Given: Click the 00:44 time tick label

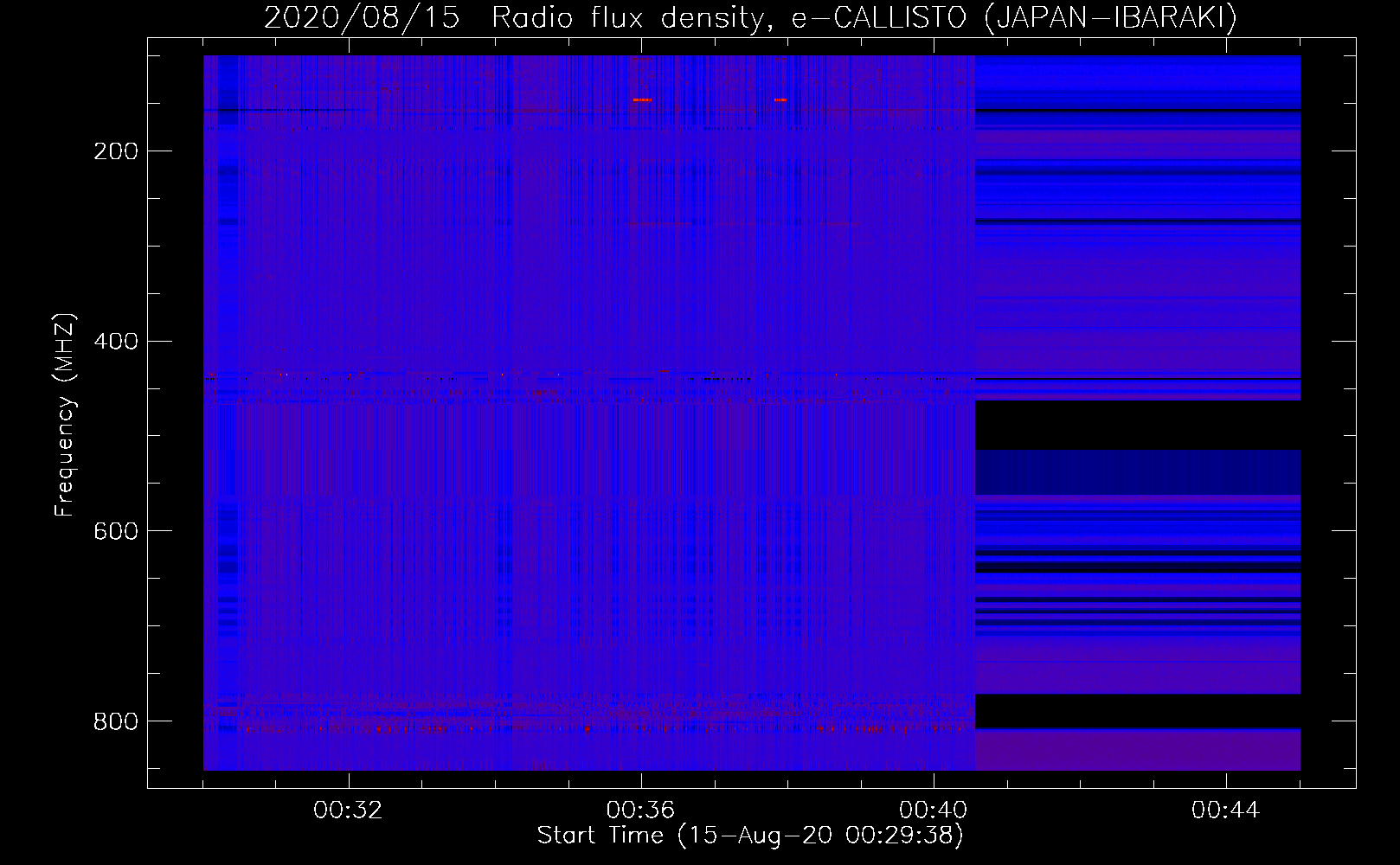Looking at the screenshot, I should pos(1225,810).
